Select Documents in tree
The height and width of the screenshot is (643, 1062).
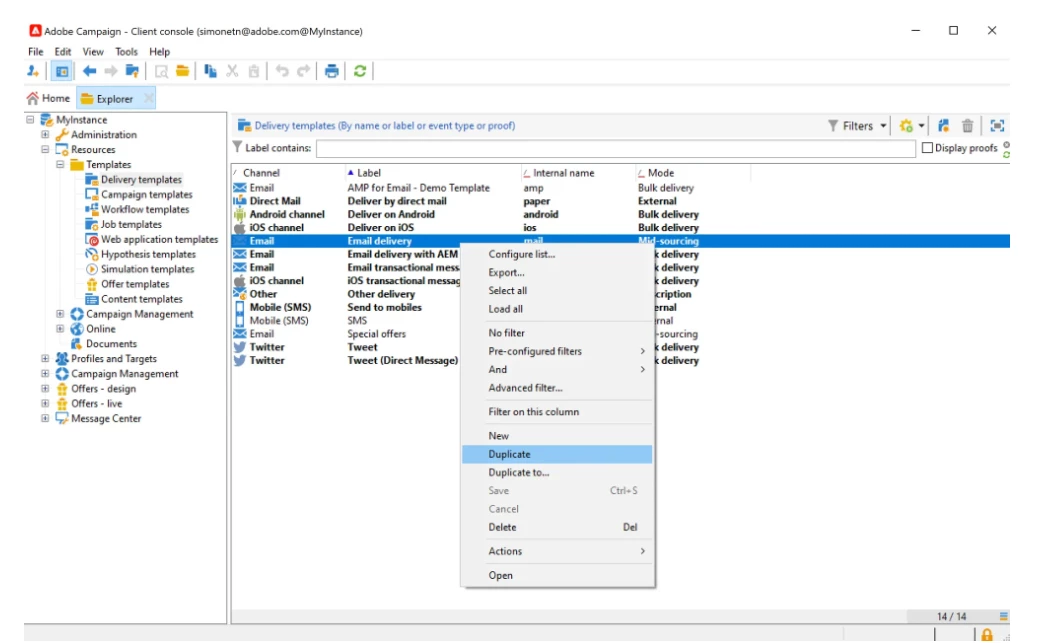pos(111,344)
